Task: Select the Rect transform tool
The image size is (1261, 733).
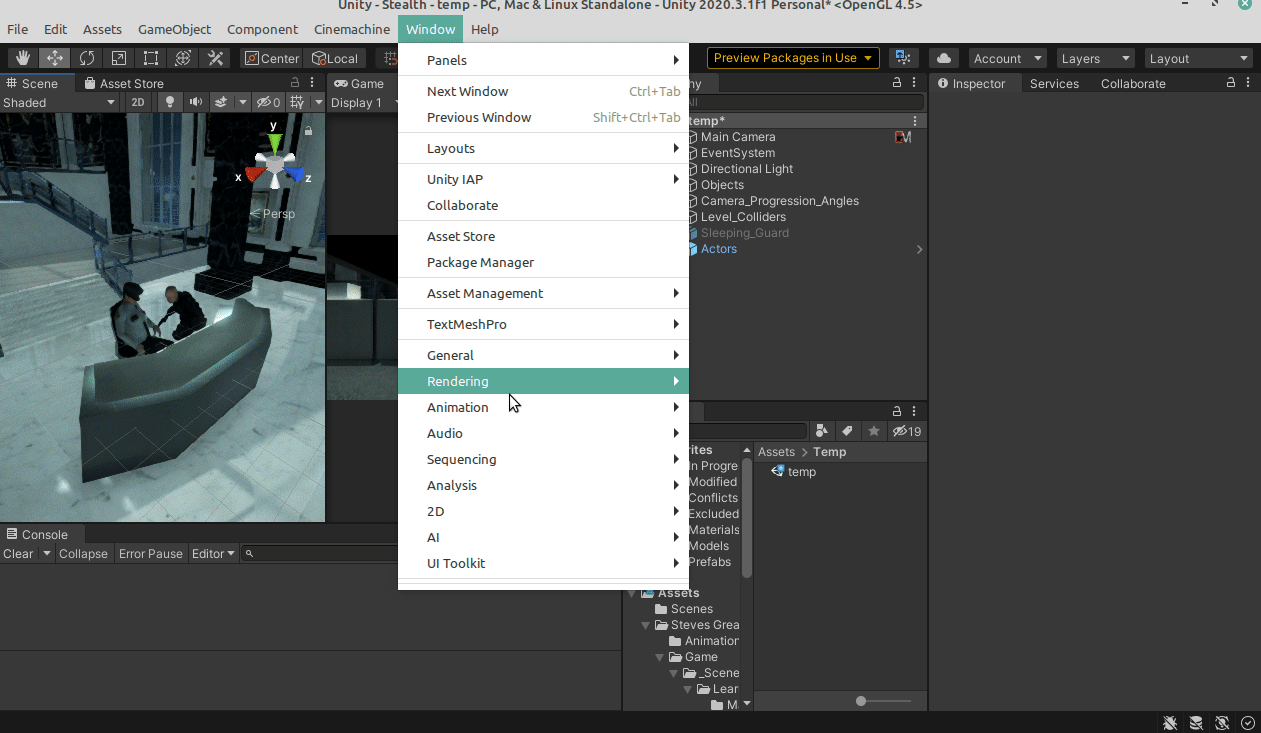Action: pos(151,58)
